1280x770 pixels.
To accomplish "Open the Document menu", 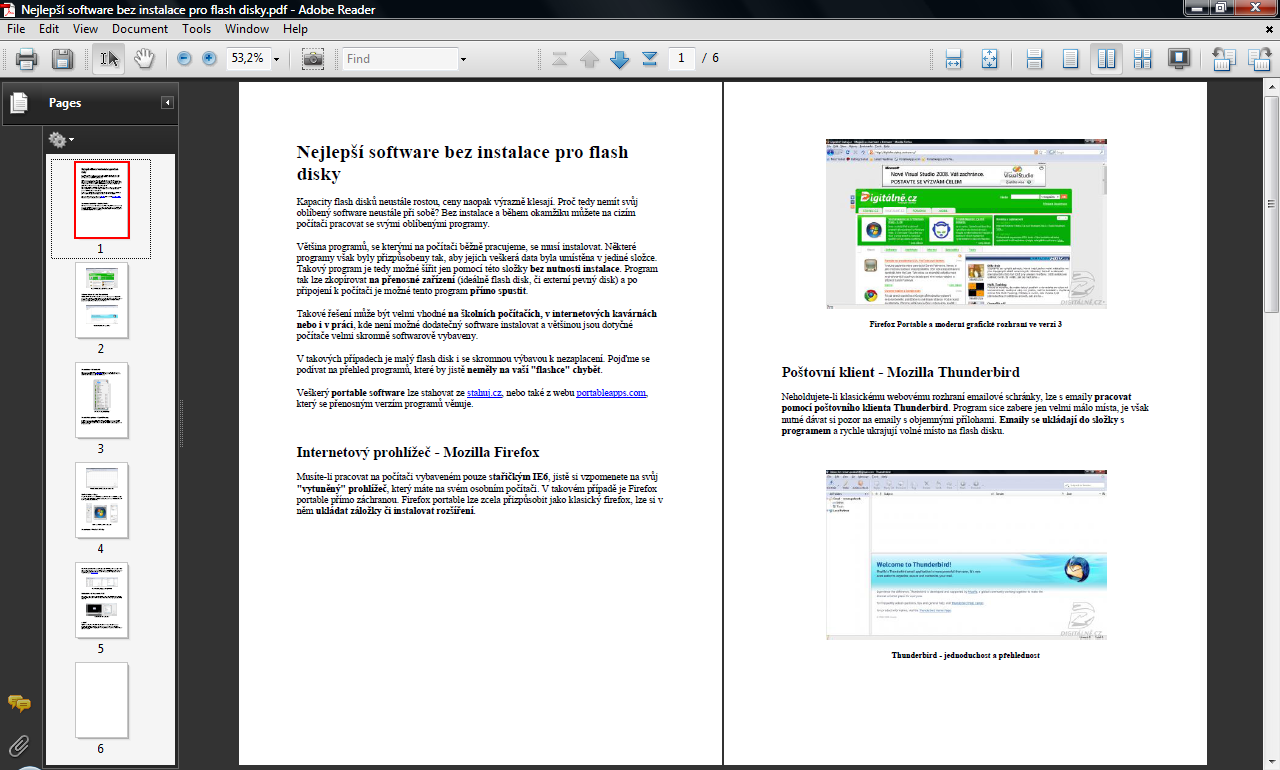I will tap(140, 29).
